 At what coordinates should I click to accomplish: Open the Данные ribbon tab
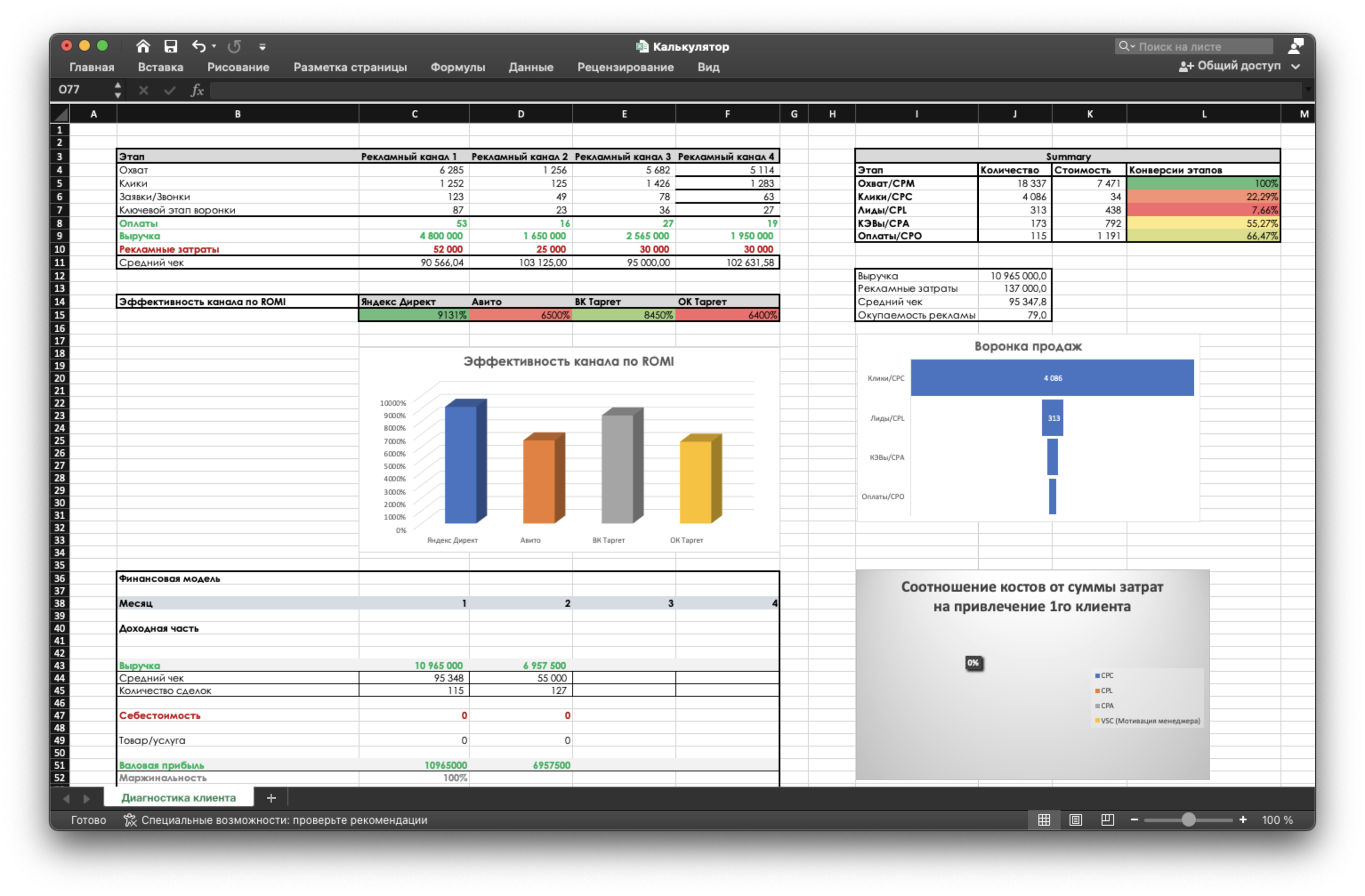[x=530, y=67]
